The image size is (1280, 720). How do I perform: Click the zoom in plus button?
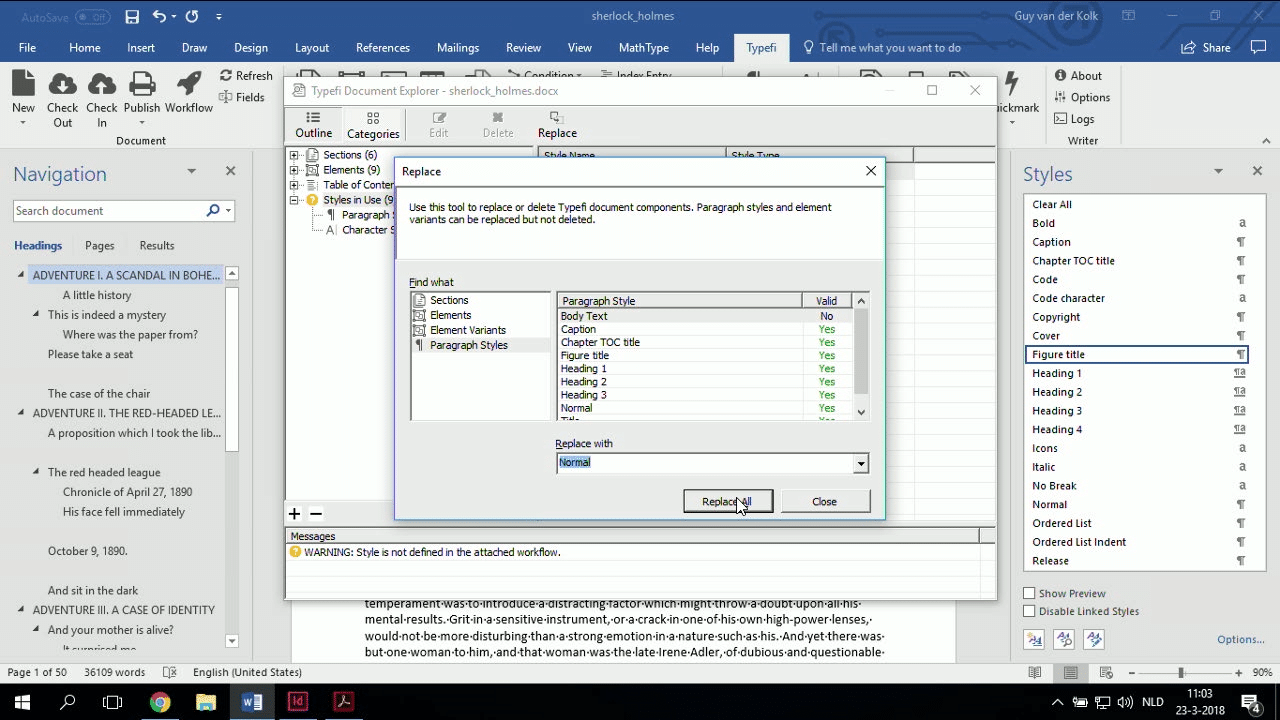[x=1239, y=673]
